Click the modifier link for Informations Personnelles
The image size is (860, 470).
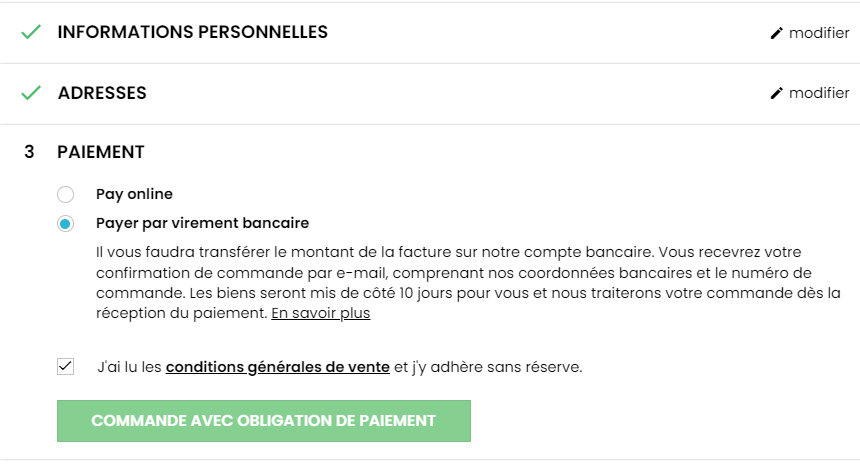(x=819, y=33)
